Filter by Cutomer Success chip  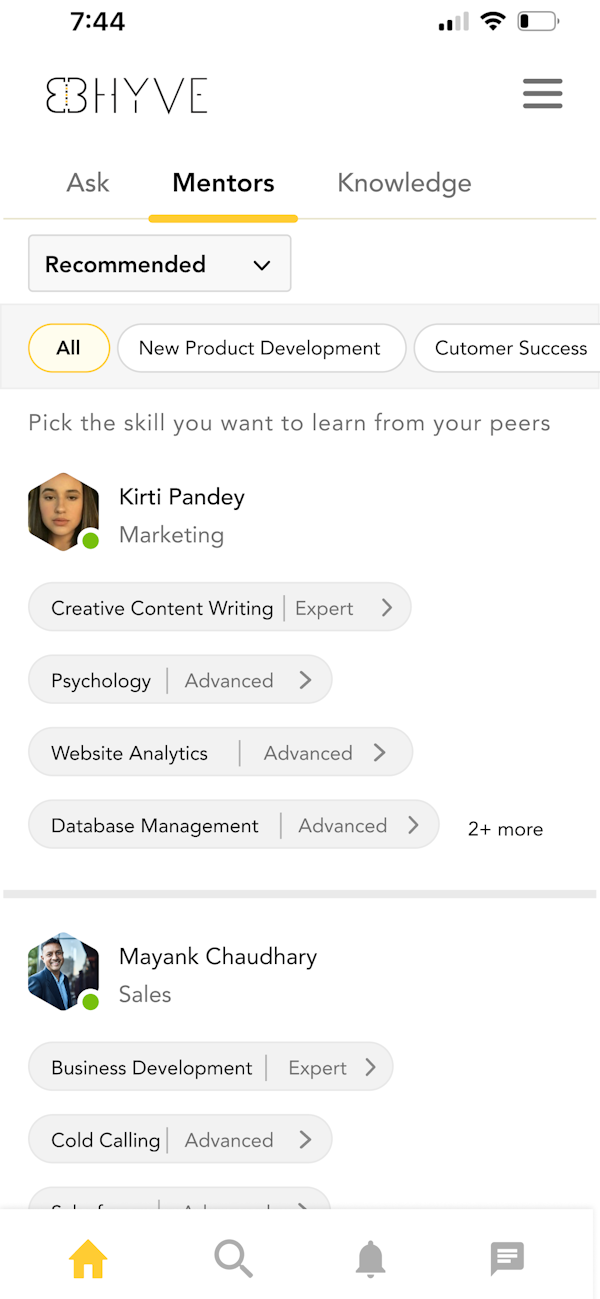point(510,348)
